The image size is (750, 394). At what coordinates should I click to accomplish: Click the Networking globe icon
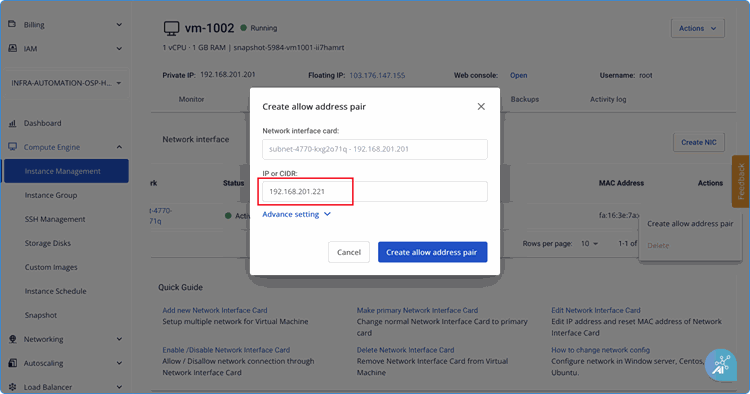tap(12, 339)
